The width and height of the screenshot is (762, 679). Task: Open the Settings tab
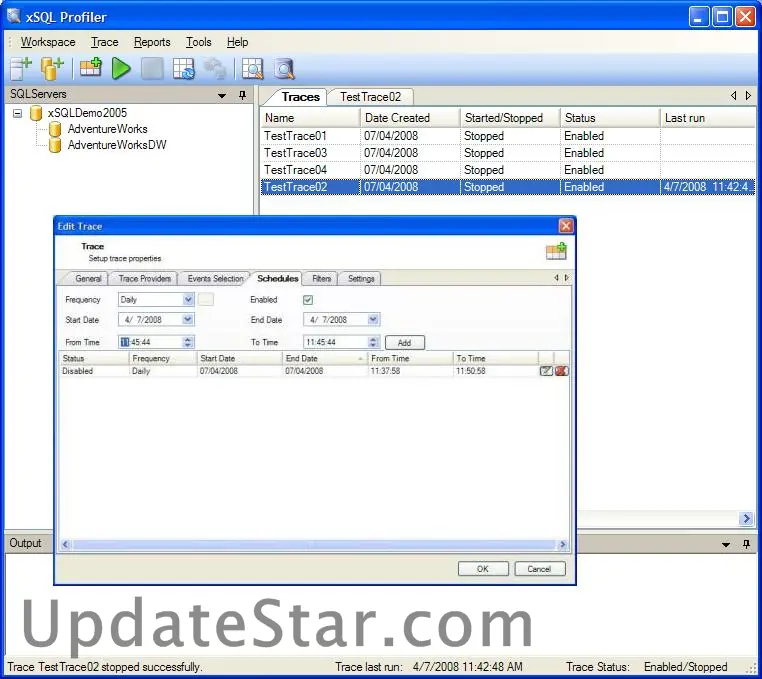[361, 279]
